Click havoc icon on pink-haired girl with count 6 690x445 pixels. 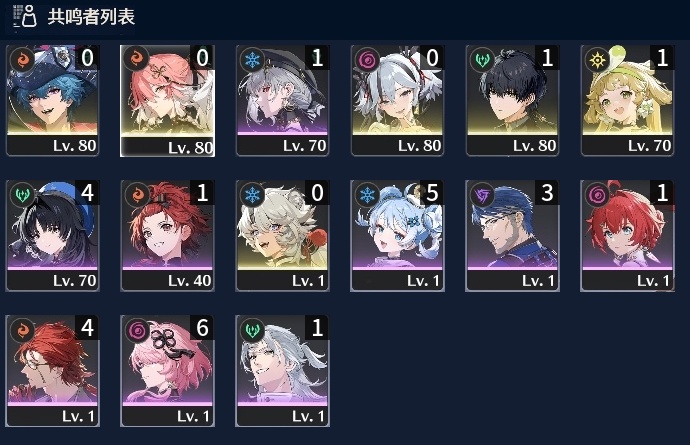click(x=137, y=330)
